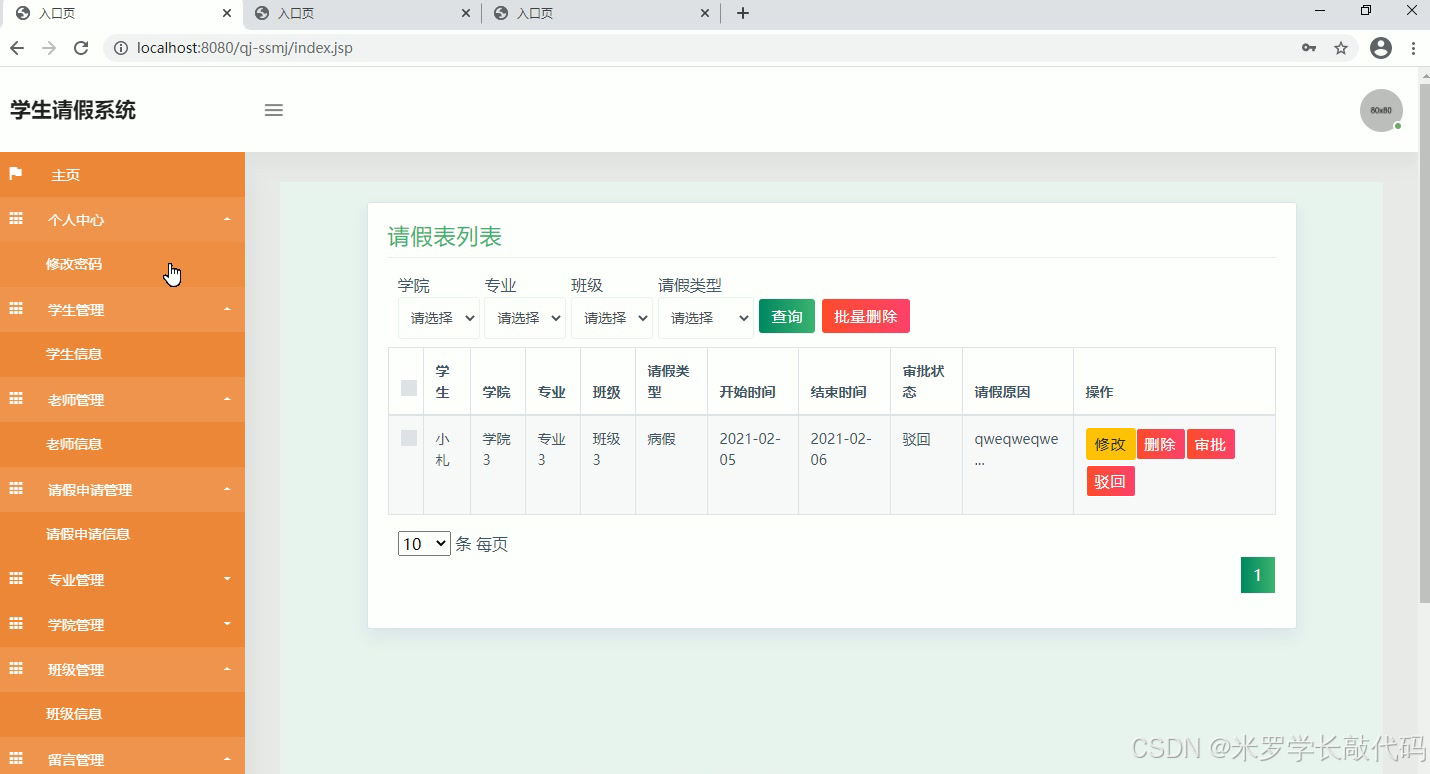Screen dimensions: 1430x774
Task: Toggle the bookmark star in address bar
Action: pyautogui.click(x=1341, y=47)
